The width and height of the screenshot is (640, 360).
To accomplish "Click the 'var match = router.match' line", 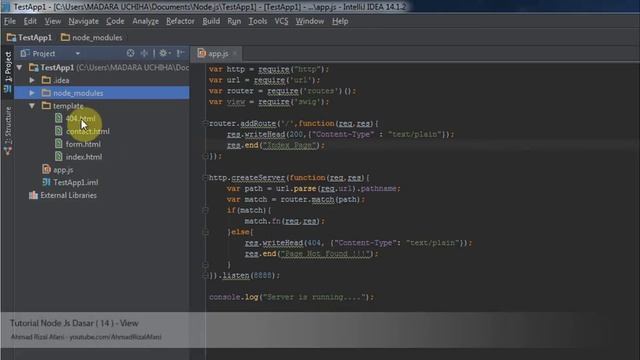I will [296, 199].
